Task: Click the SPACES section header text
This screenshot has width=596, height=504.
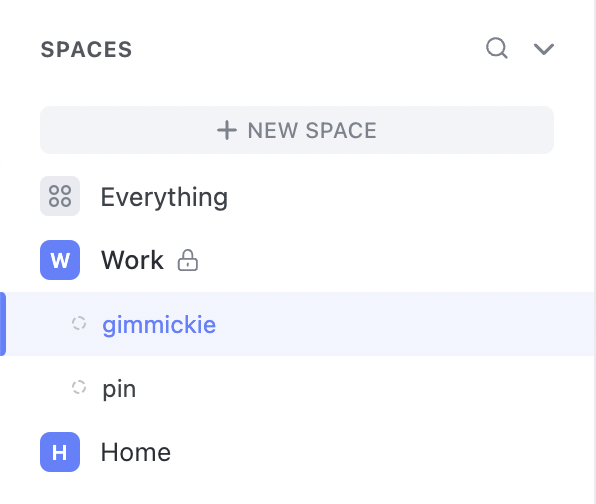Action: click(86, 50)
